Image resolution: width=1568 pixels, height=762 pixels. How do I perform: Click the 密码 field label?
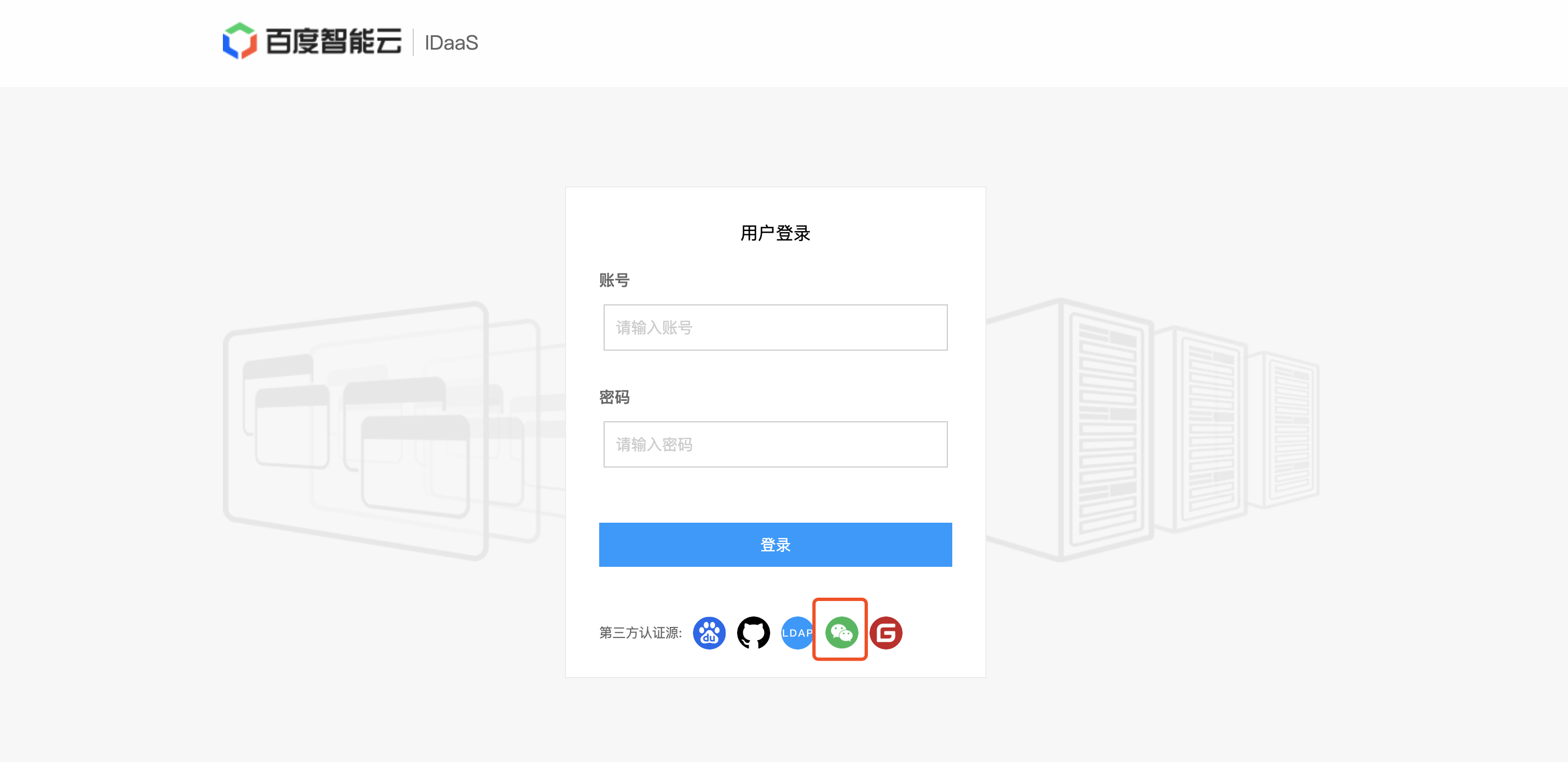[614, 396]
